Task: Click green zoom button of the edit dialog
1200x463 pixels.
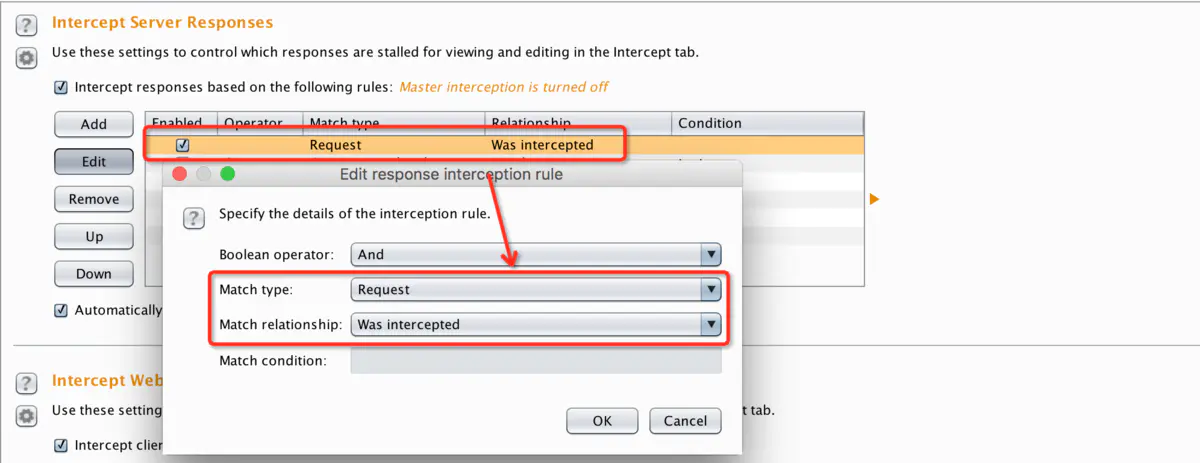Action: point(227,174)
